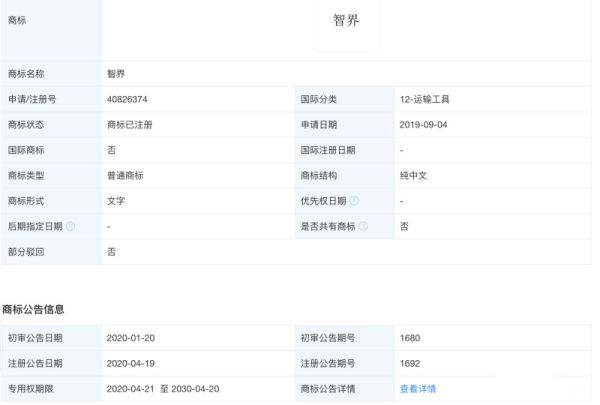Viewport: 600px width, 405px height.
Task: Click exclusive rights period 2020-04-21 至 2030-04-20
Action: pyautogui.click(x=162, y=389)
